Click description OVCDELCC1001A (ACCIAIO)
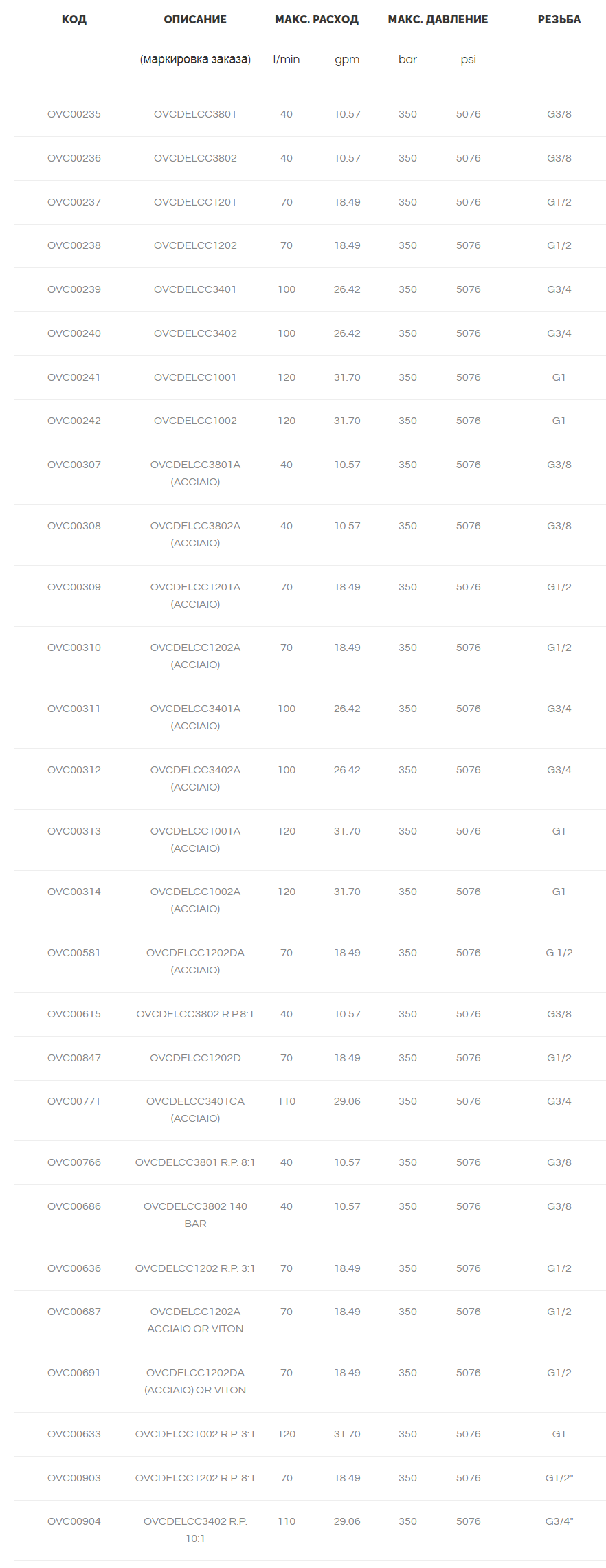Image resolution: width=606 pixels, height=1568 pixels. [x=195, y=839]
